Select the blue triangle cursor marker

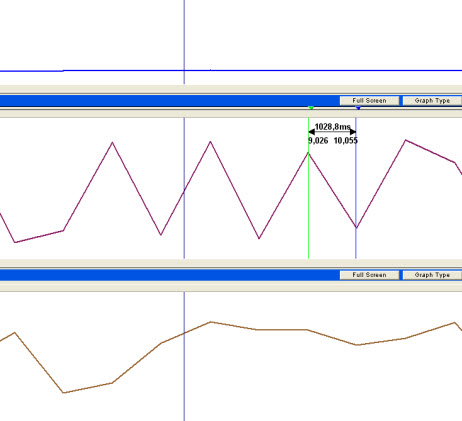point(358,108)
